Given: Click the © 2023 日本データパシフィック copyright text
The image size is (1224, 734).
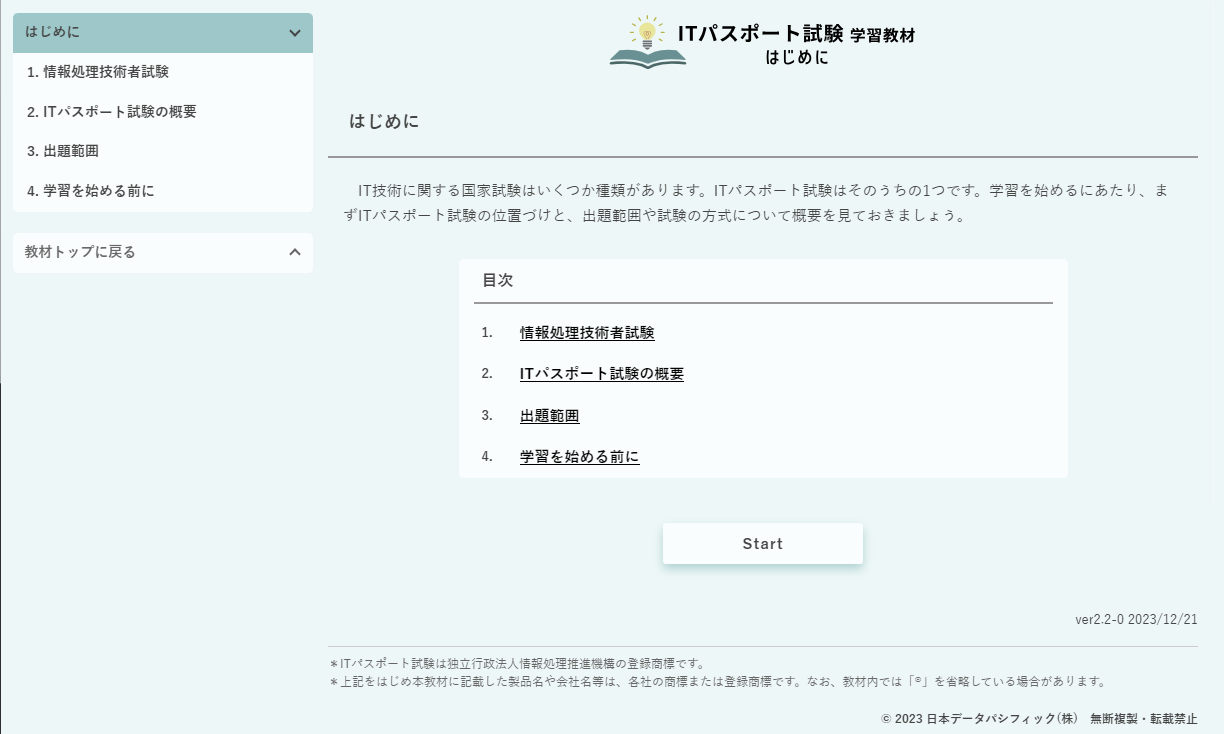Looking at the screenshot, I should click(x=1039, y=718).
